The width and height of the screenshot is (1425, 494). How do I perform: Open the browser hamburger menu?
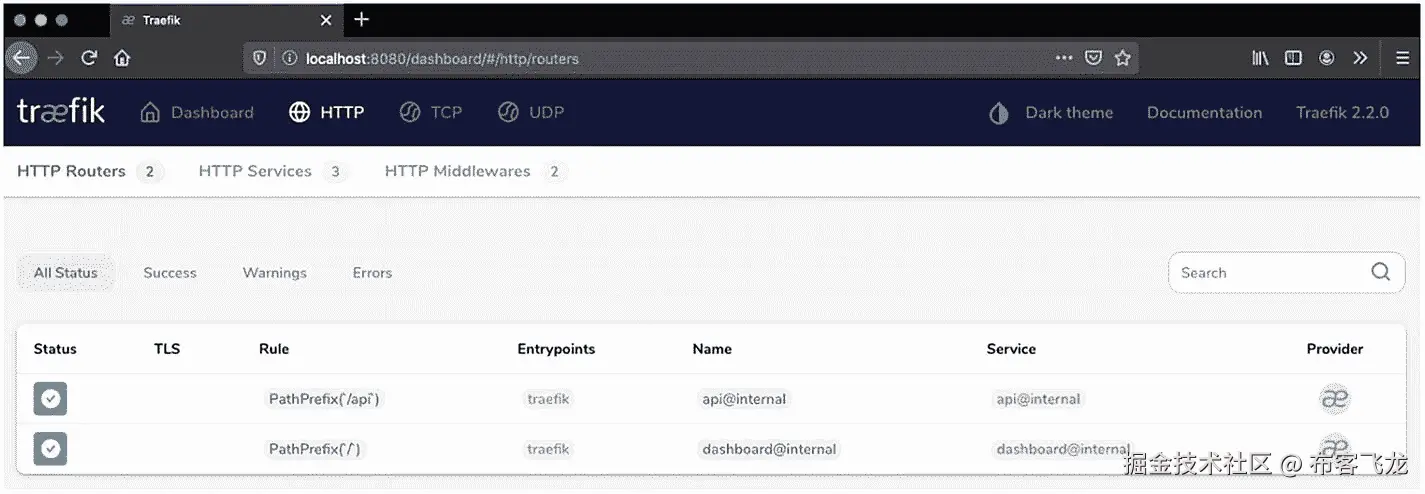tap(1403, 58)
